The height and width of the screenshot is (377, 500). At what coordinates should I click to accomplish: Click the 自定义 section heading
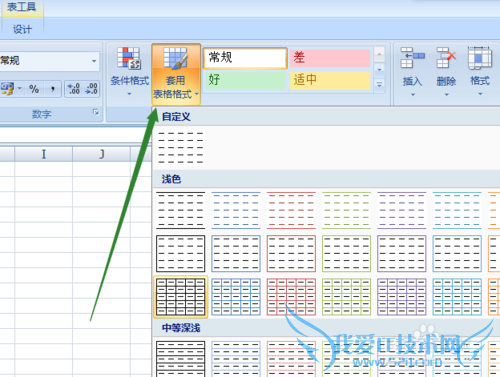coord(176,117)
